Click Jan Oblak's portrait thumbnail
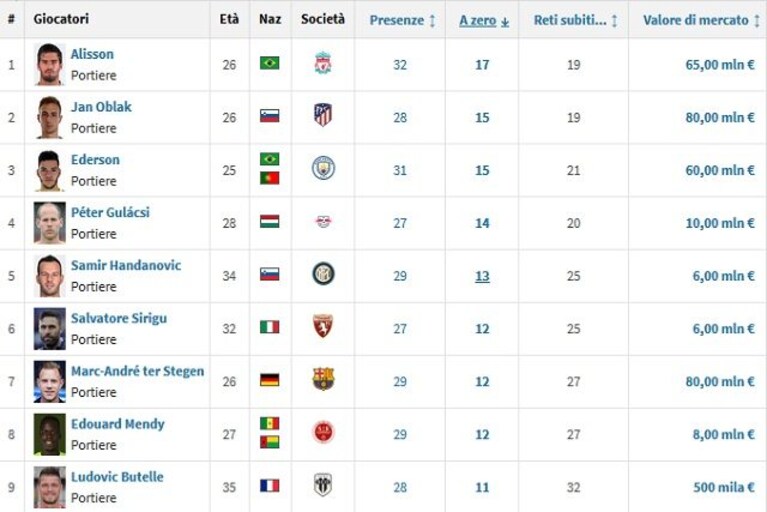767x512 pixels. point(49,117)
